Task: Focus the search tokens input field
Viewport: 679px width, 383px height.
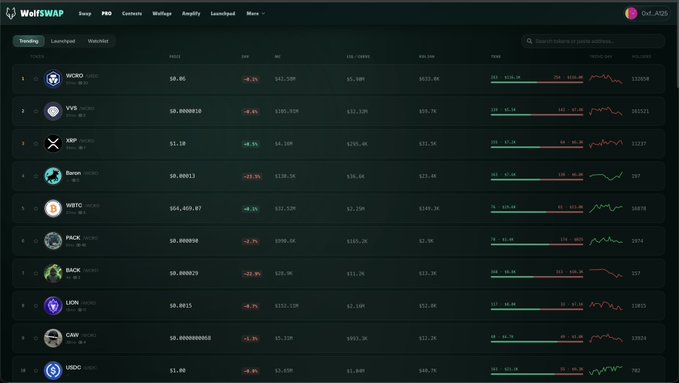Action: click(593, 41)
